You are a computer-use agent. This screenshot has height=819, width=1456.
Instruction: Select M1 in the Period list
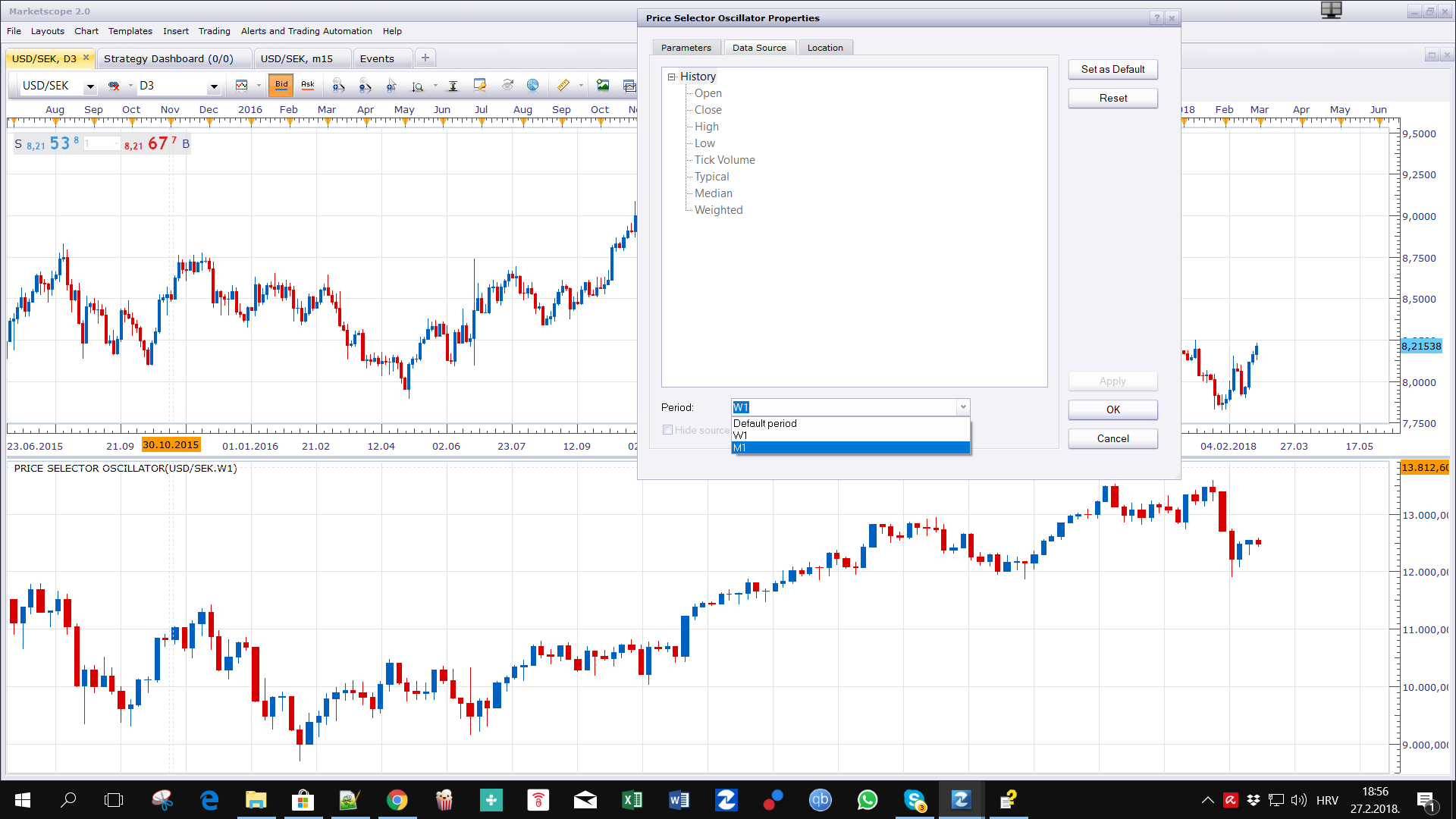pos(850,448)
